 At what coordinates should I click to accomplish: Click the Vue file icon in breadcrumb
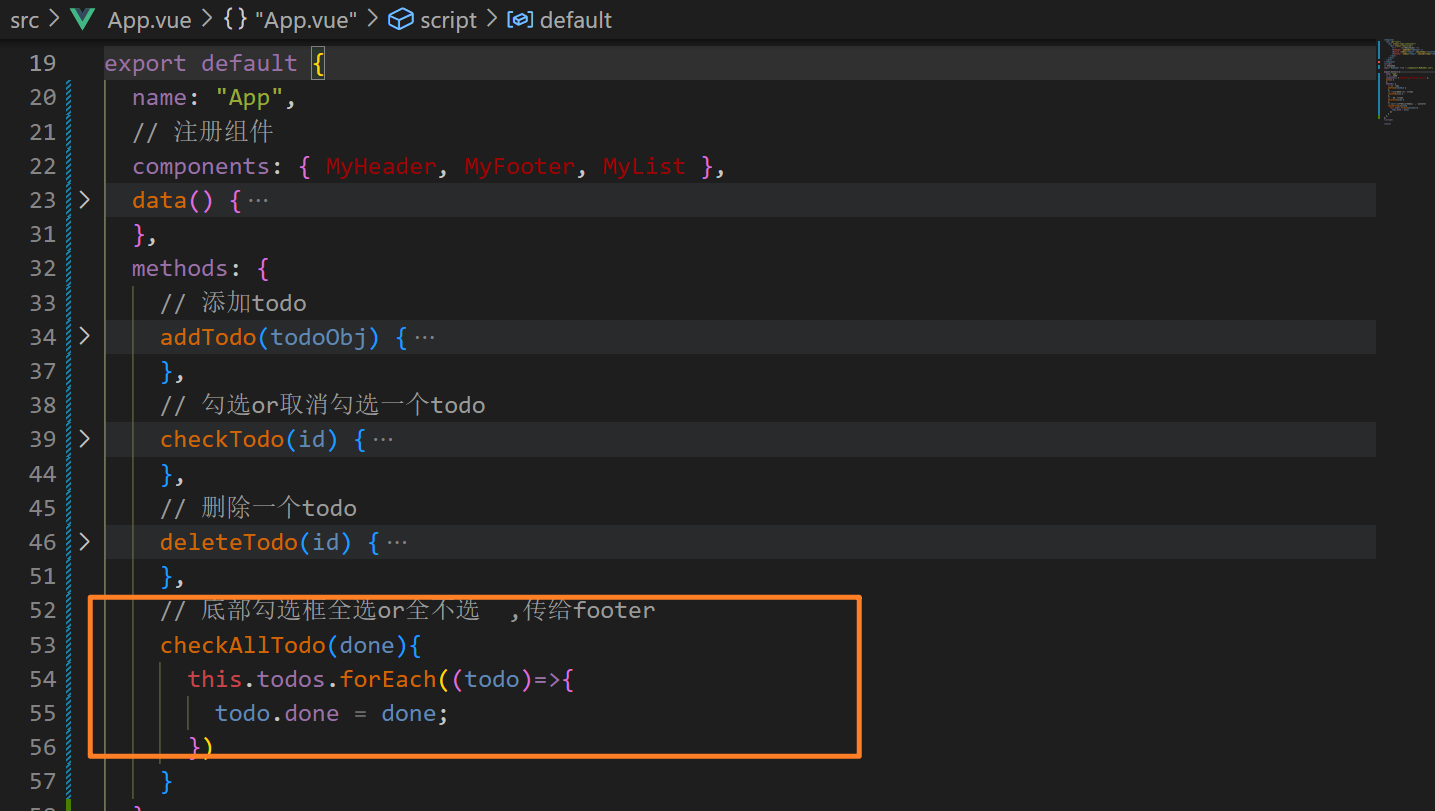click(83, 19)
